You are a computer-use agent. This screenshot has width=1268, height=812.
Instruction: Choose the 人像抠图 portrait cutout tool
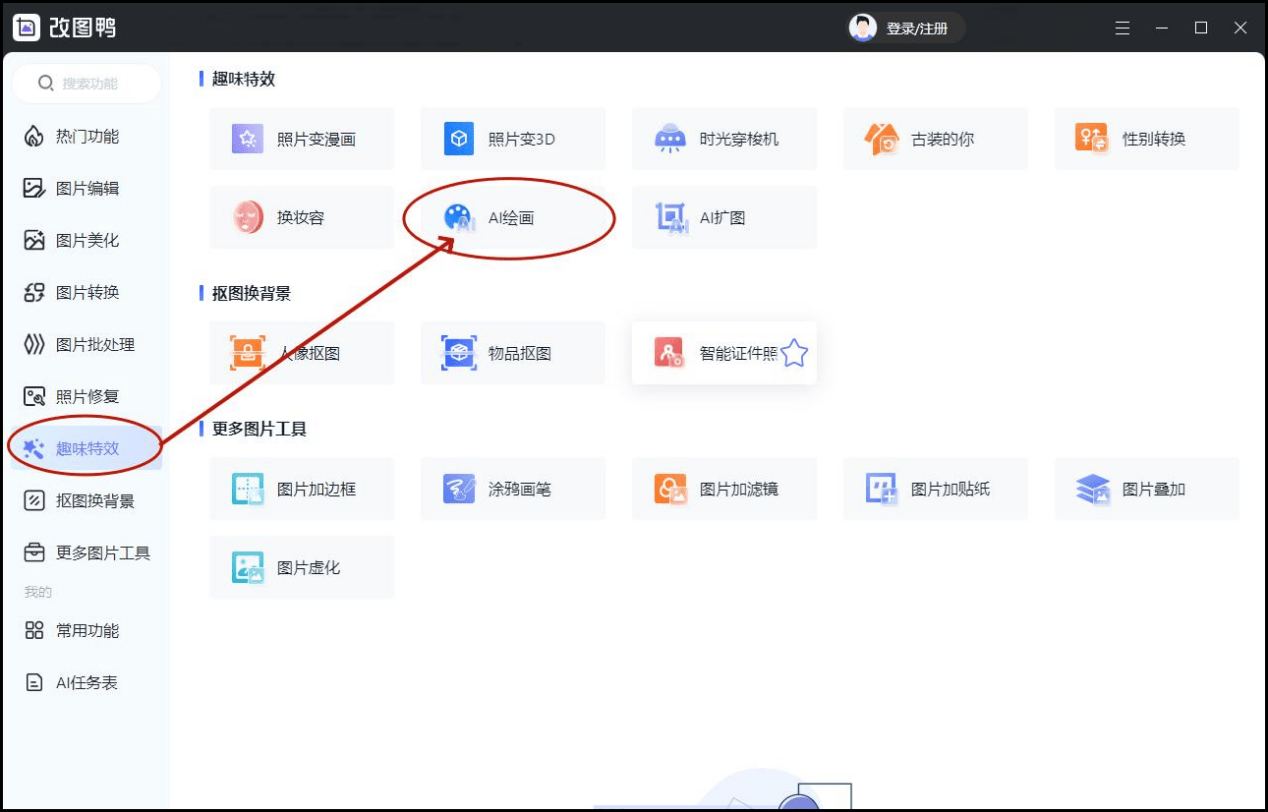tap(301, 353)
